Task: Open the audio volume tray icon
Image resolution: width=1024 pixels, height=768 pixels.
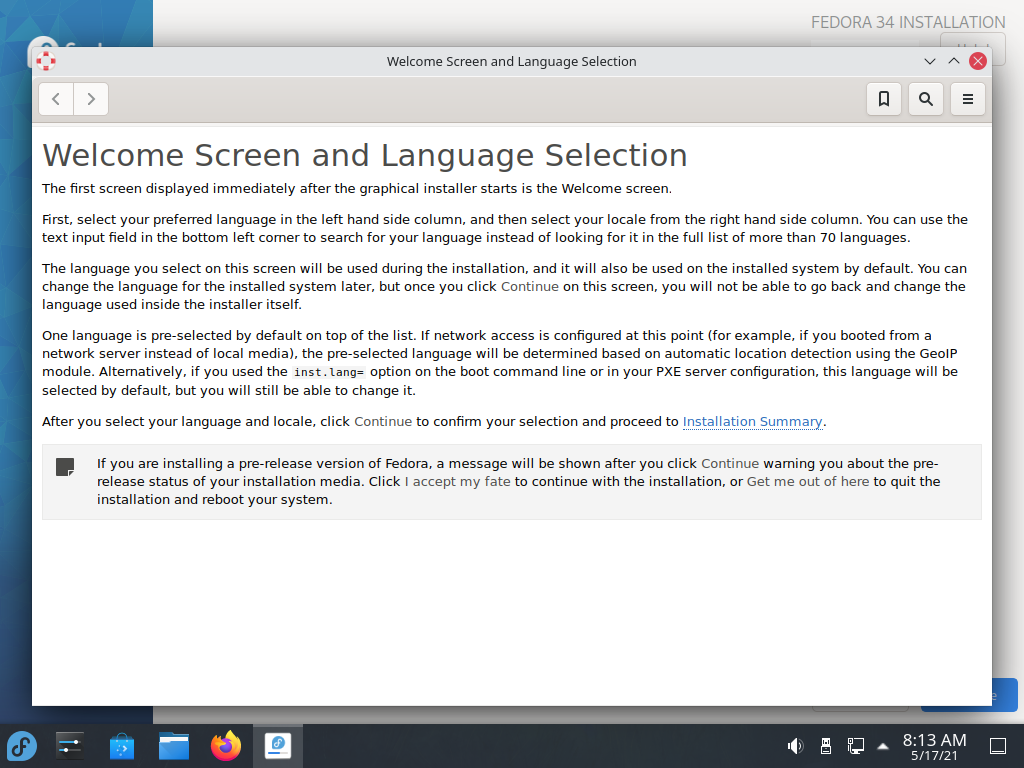Action: pyautogui.click(x=795, y=746)
